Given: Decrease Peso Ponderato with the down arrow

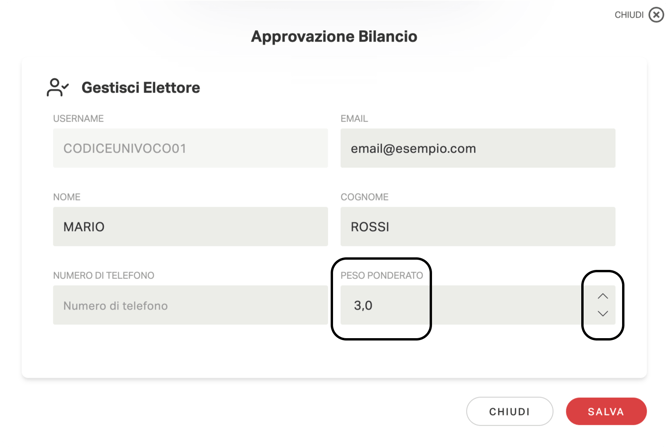Looking at the screenshot, I should tap(602, 314).
